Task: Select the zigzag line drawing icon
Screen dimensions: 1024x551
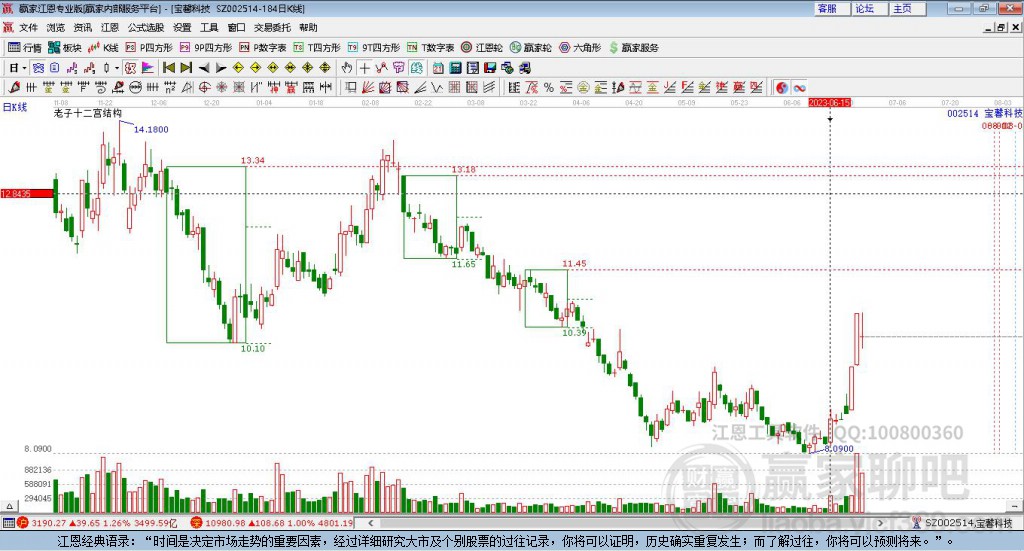Action: click(381, 68)
